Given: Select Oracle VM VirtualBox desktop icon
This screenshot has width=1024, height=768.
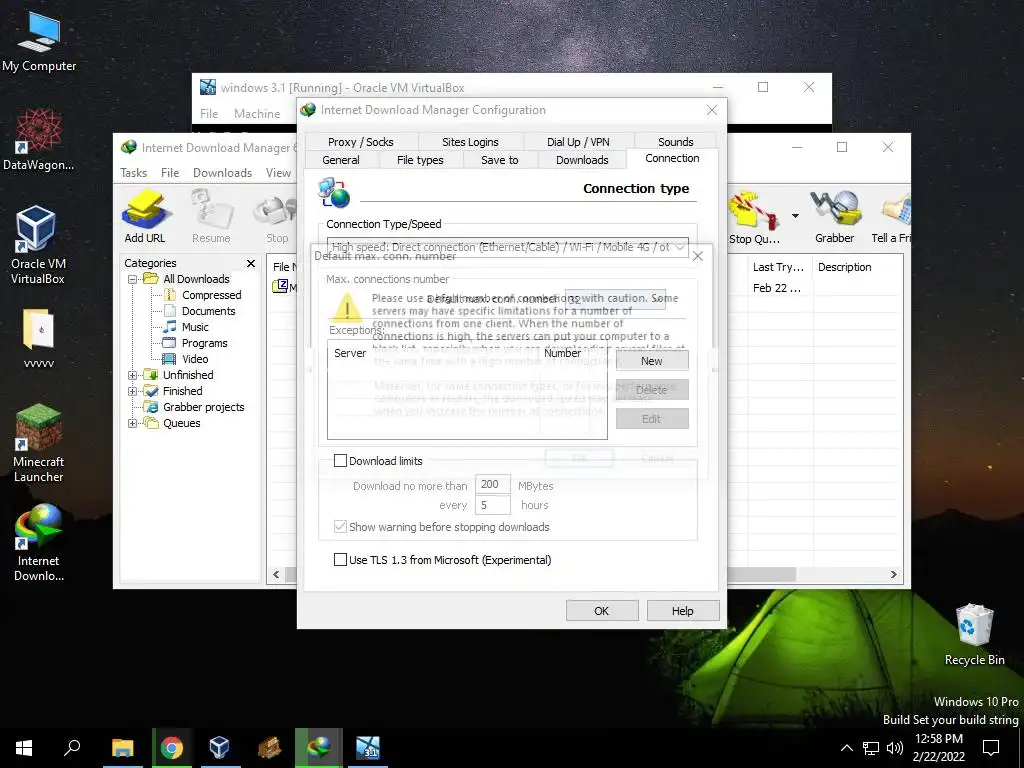Looking at the screenshot, I should (37, 245).
